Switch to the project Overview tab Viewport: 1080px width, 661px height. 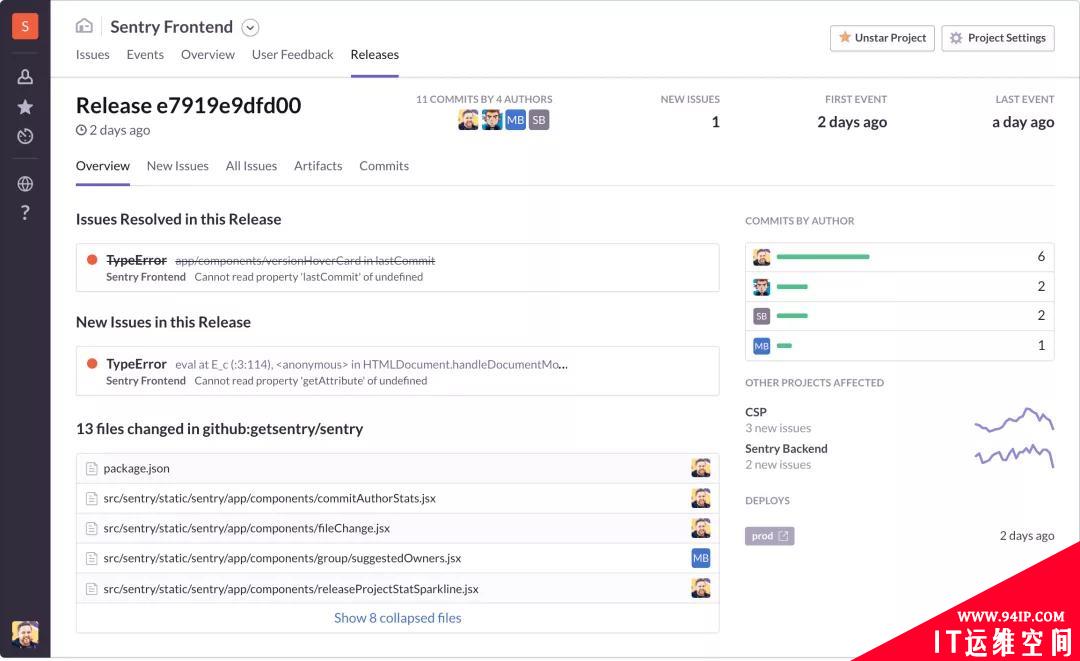click(x=207, y=54)
